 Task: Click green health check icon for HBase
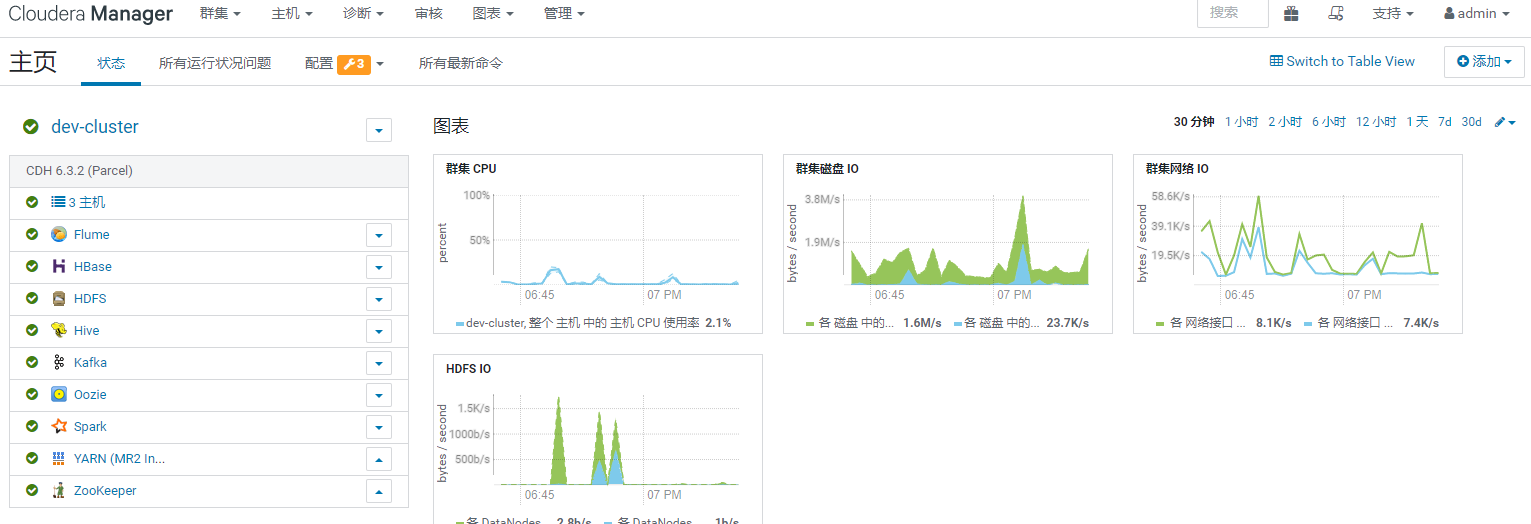(x=32, y=266)
